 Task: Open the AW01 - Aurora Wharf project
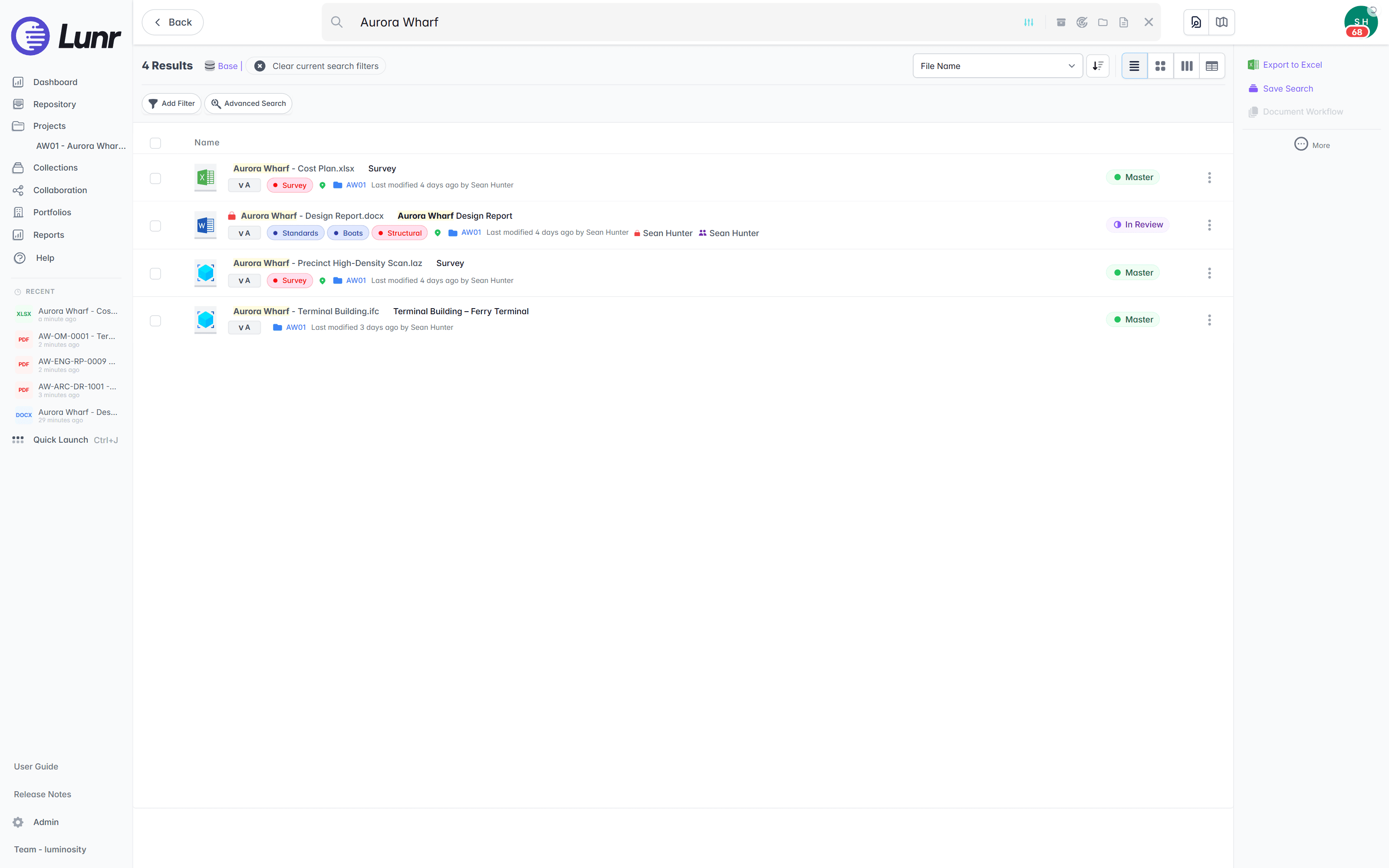(80, 146)
